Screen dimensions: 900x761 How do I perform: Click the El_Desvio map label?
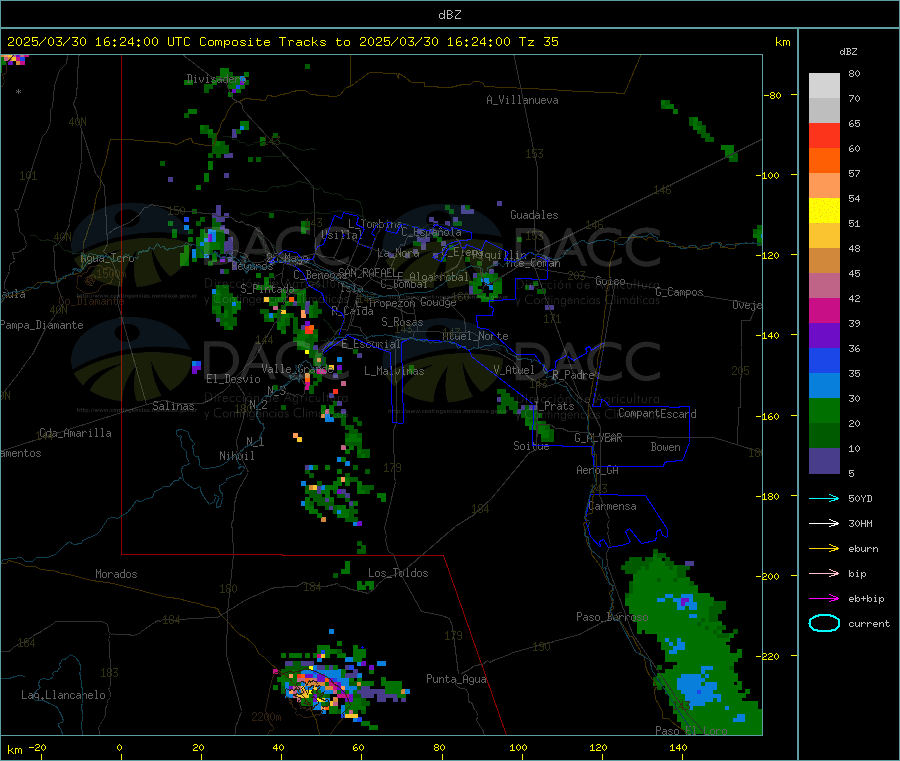(233, 379)
